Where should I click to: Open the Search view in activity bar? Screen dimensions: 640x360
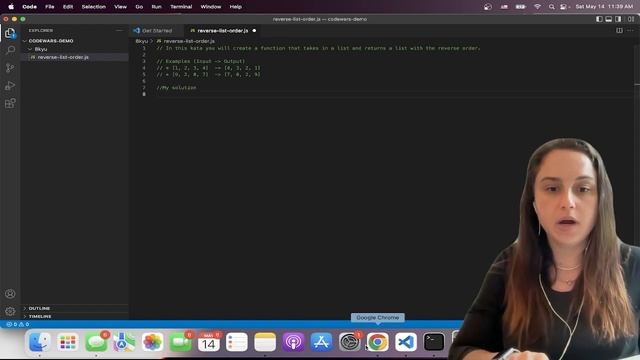pos(10,50)
